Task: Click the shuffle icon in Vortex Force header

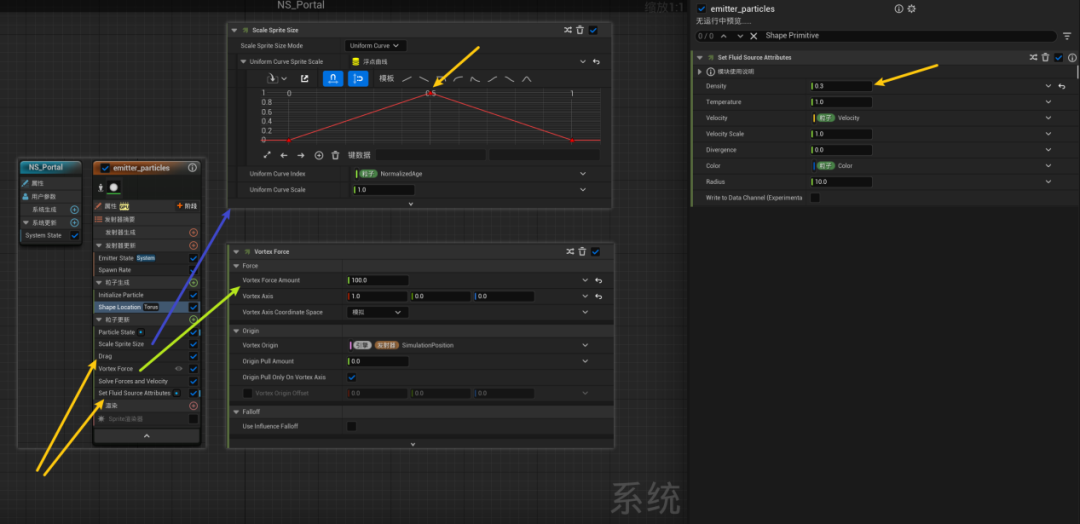Action: [x=570, y=252]
